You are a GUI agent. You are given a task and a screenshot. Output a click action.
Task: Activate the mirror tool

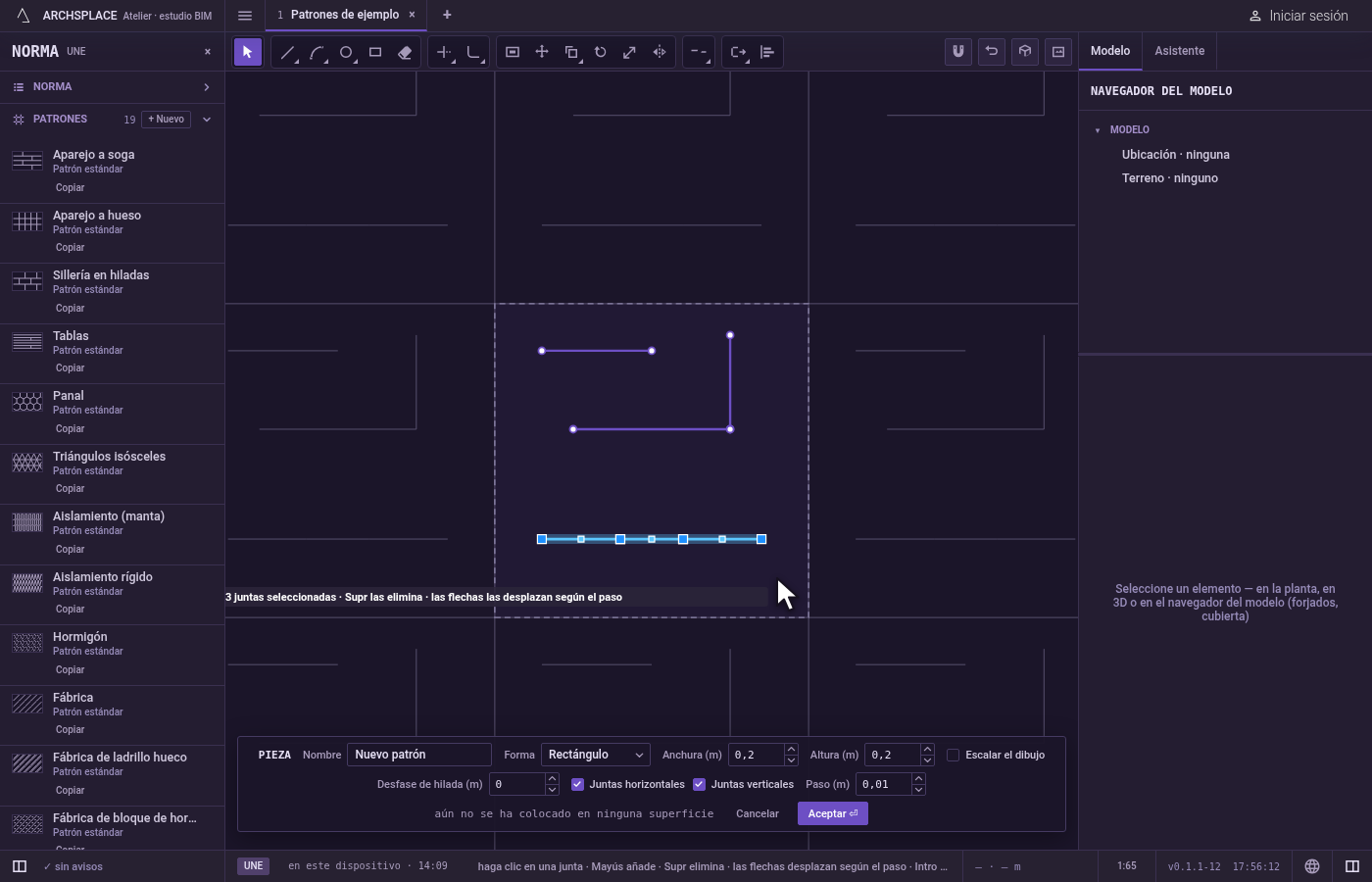(660, 52)
